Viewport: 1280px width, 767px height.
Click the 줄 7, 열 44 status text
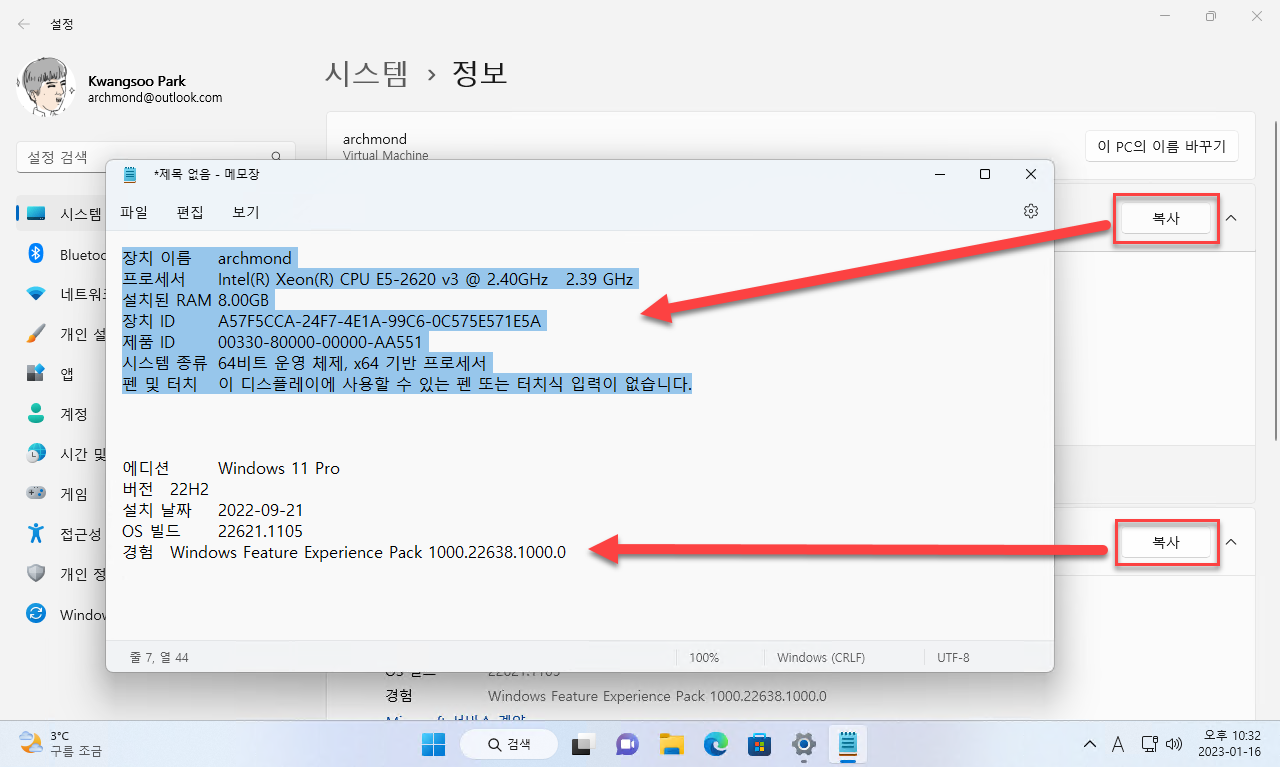159,658
